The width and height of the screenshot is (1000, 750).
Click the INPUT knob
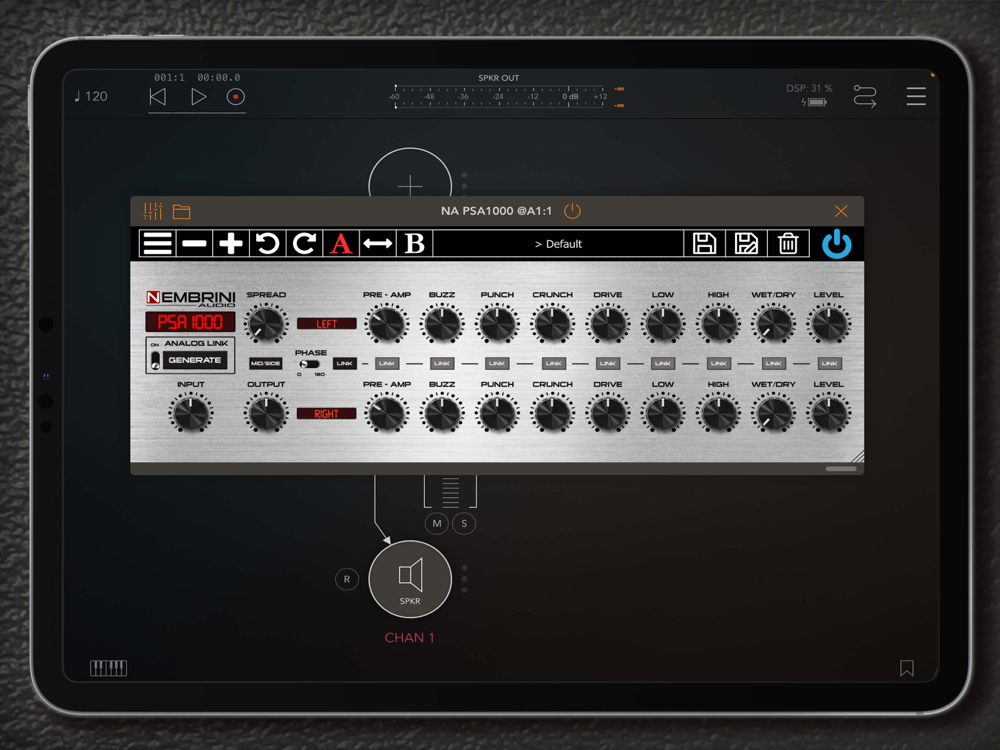point(191,413)
